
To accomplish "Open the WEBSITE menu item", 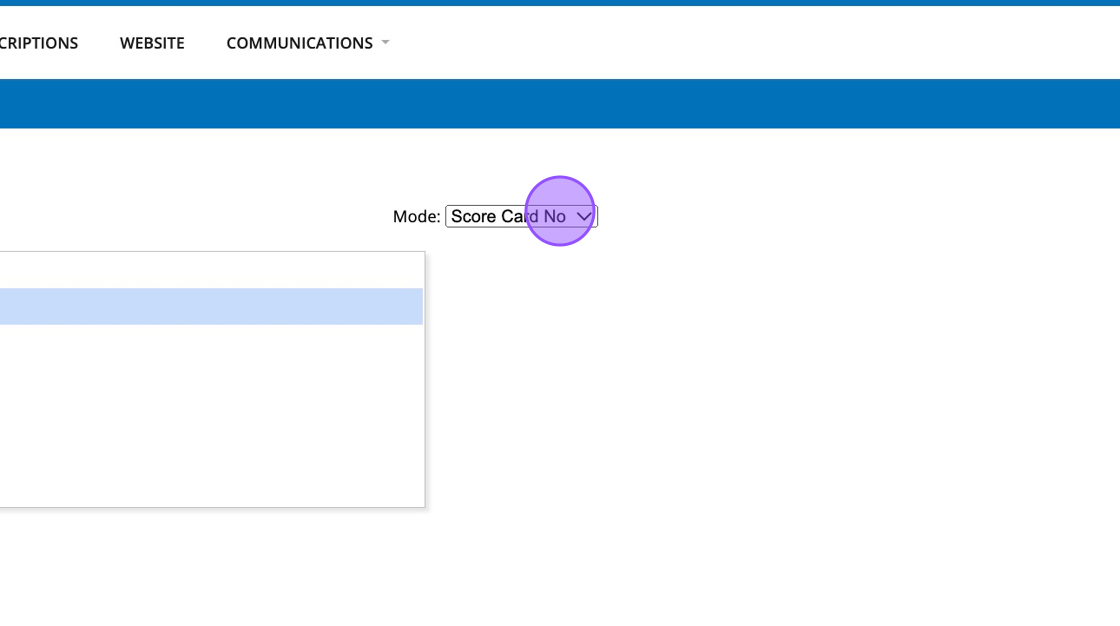I will tap(152, 43).
